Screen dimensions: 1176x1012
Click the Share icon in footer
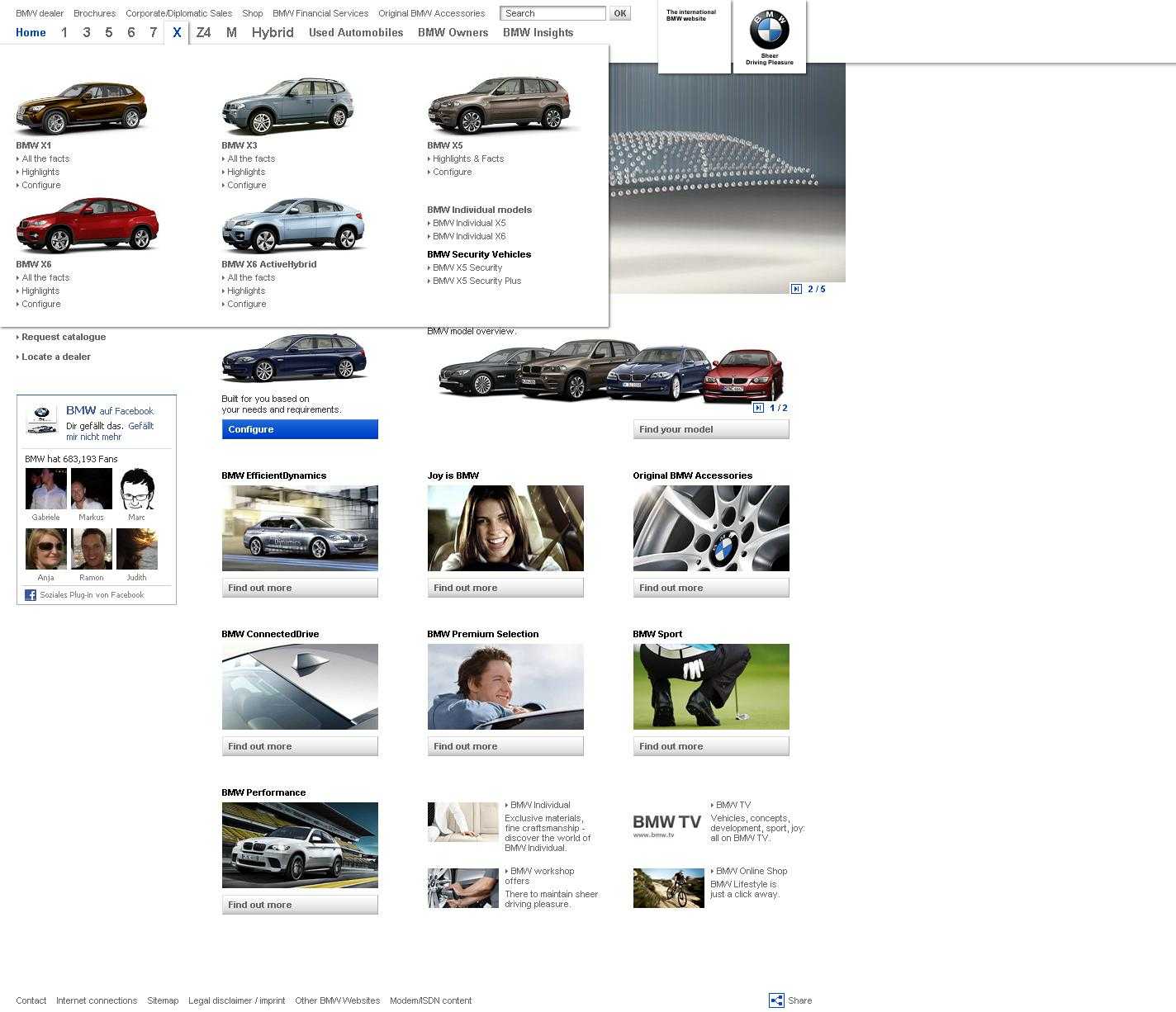776,1000
